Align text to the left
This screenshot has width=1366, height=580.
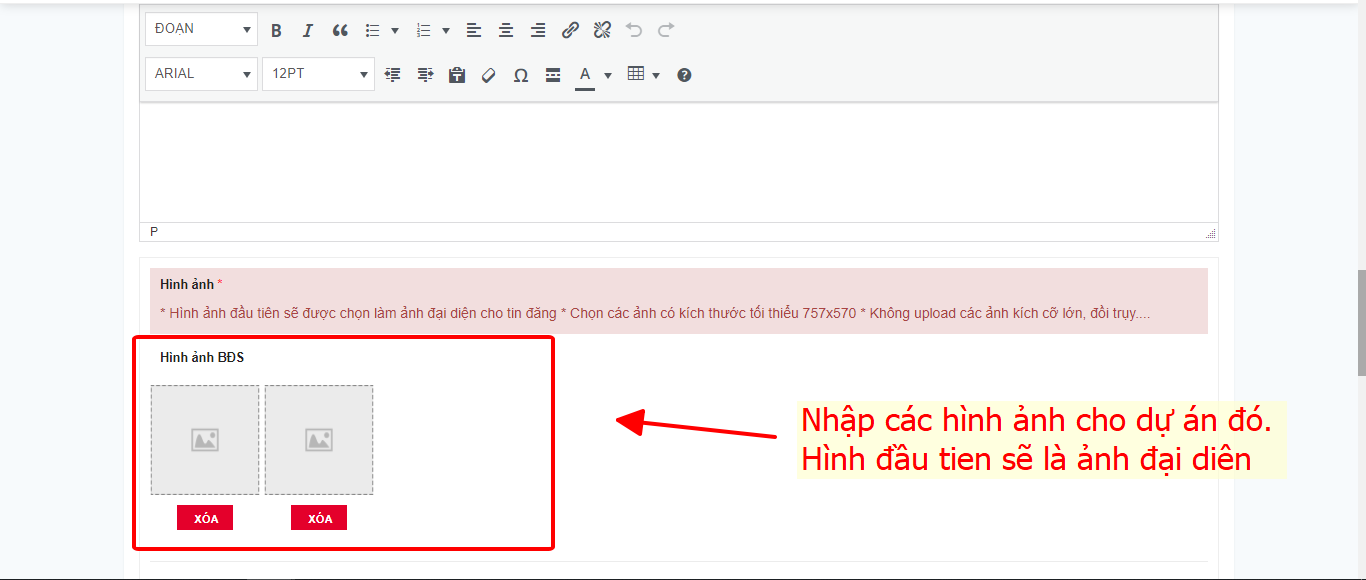click(x=474, y=31)
